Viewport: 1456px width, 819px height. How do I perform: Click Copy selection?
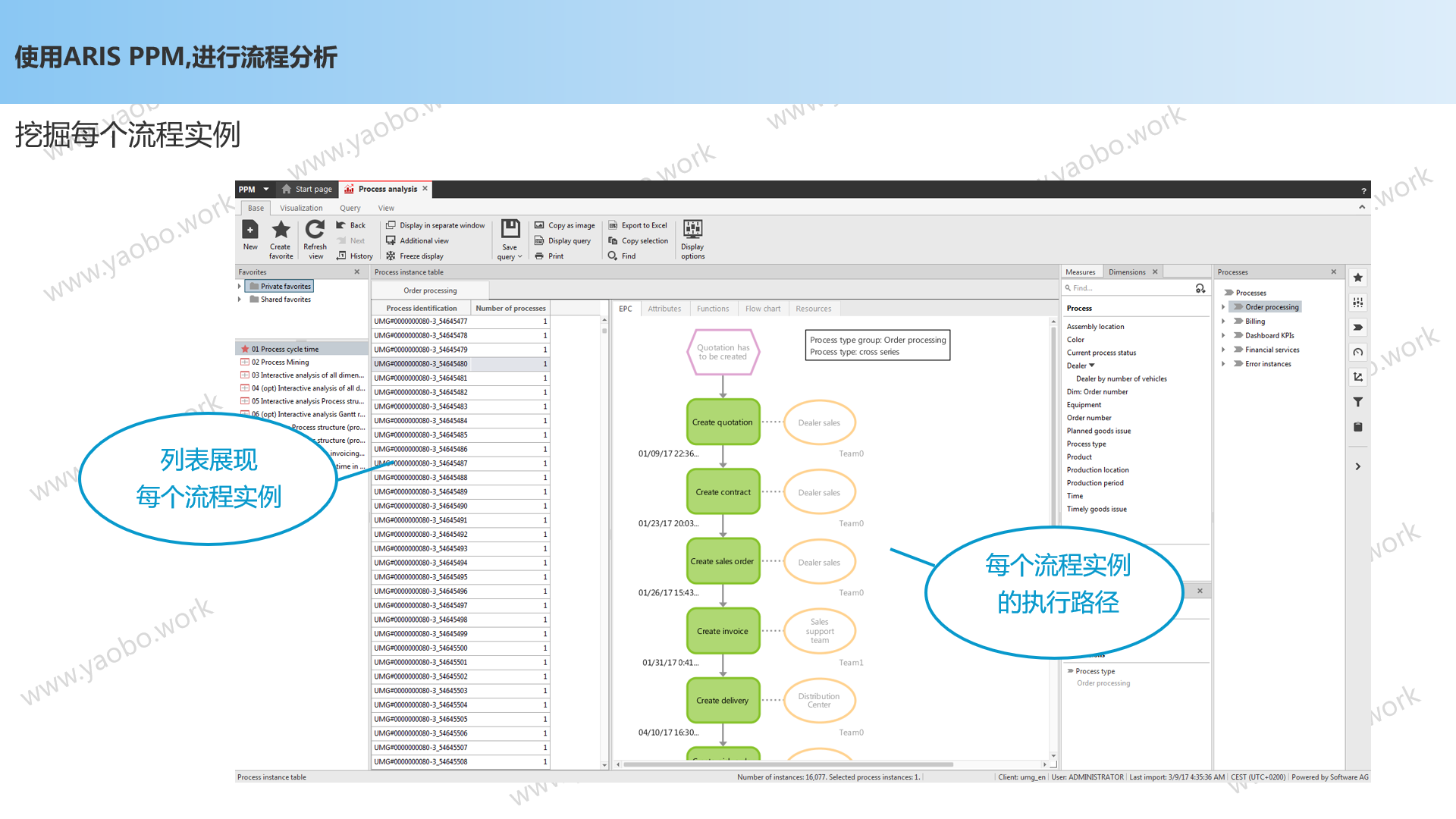[639, 240]
